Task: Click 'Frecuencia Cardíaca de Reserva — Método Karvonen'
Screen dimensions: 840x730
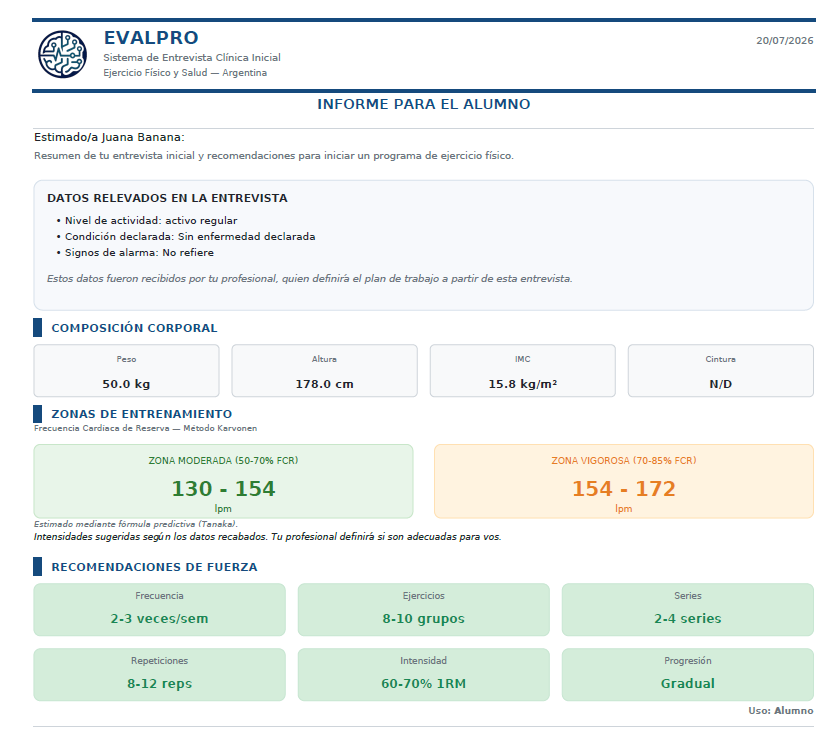Action: click(x=145, y=428)
